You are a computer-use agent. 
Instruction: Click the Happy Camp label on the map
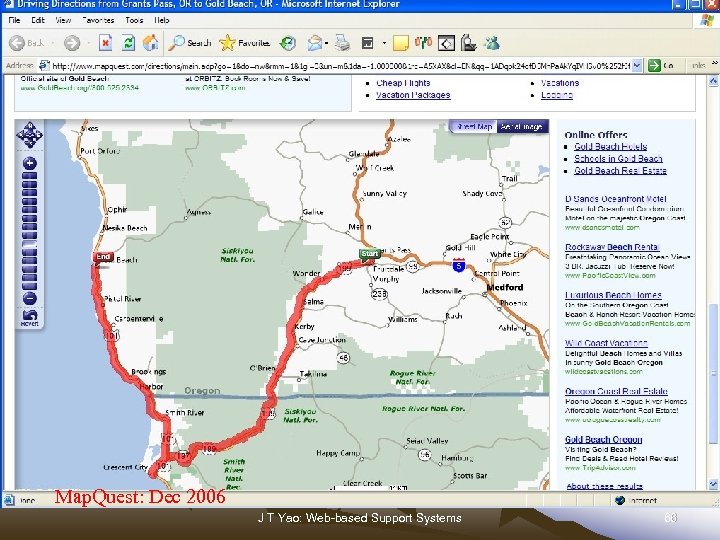338,453
